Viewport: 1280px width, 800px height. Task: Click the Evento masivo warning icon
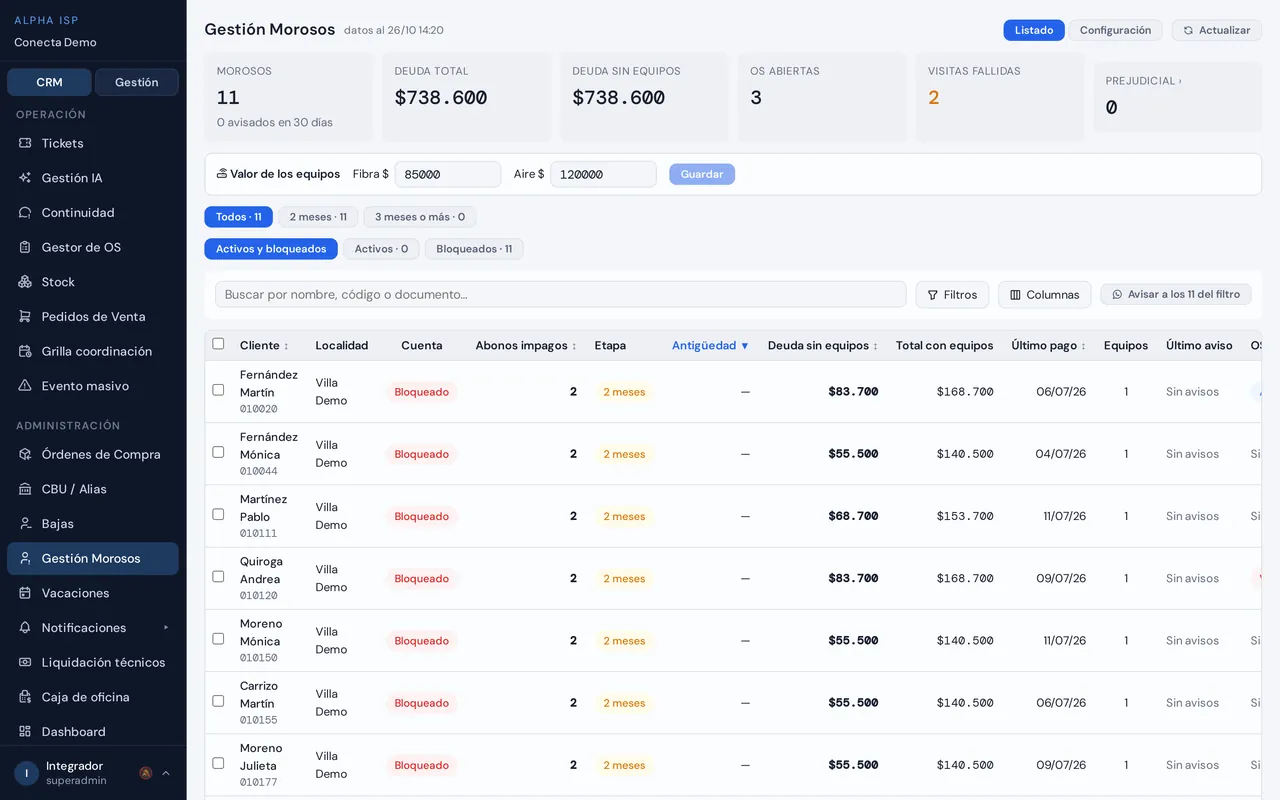(25, 386)
